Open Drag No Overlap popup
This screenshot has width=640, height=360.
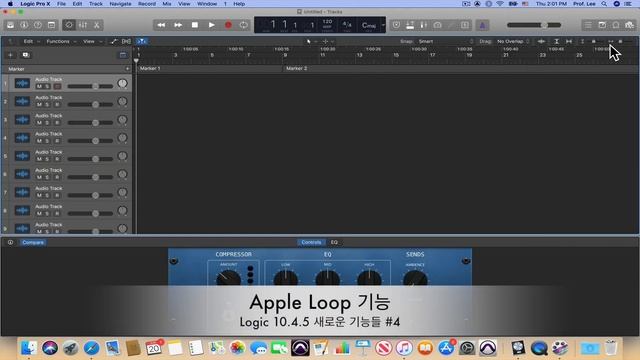click(x=513, y=42)
